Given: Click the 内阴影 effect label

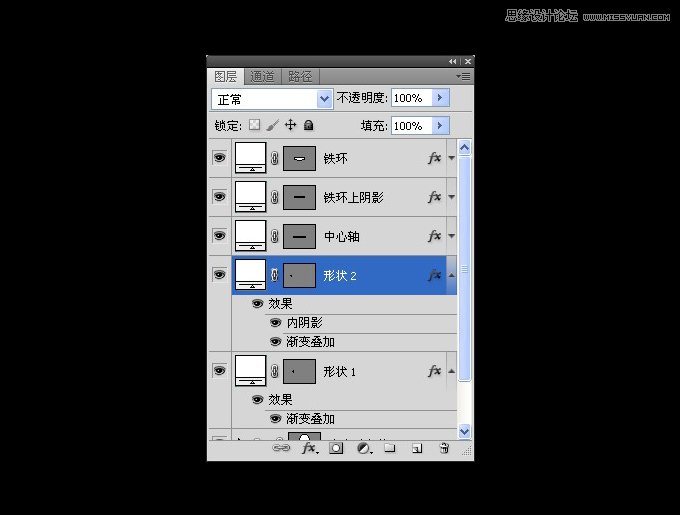Looking at the screenshot, I should (x=304, y=323).
